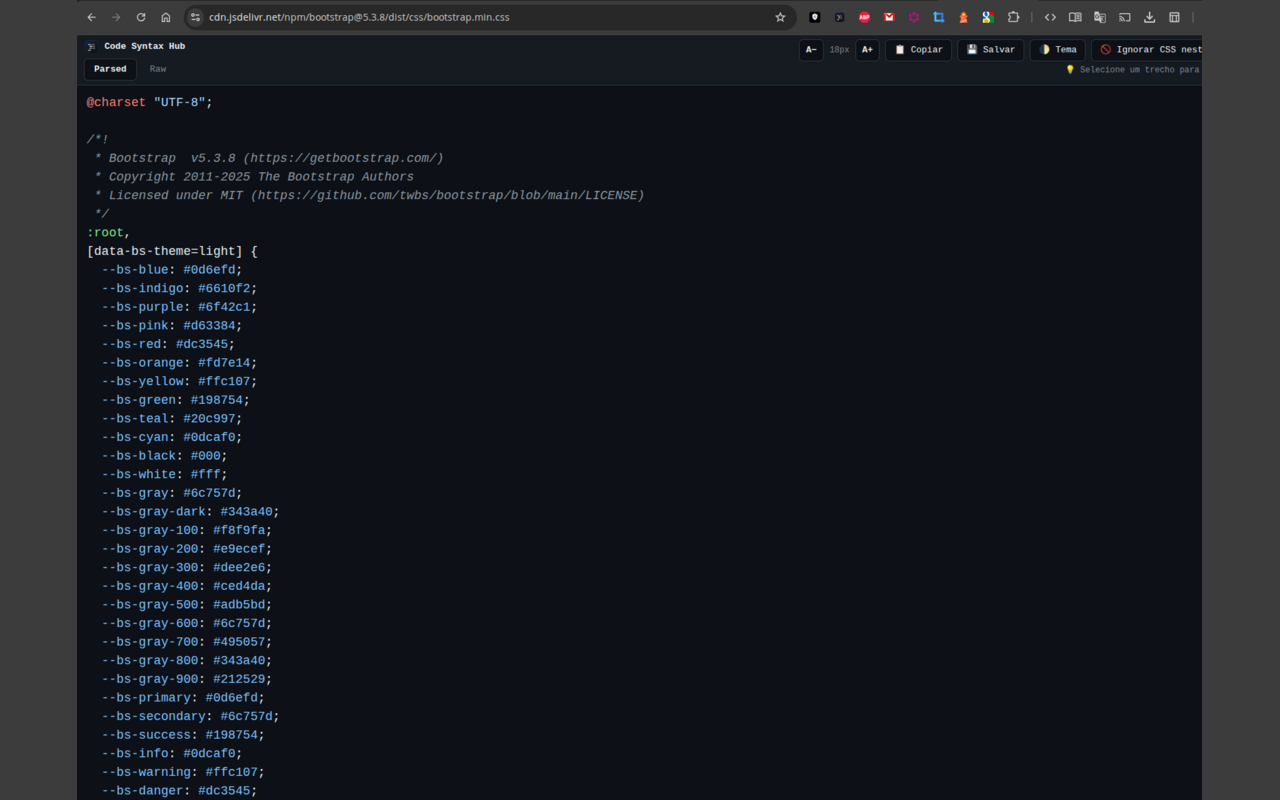Viewport: 1280px width, 800px height.
Task: Click the --bs-orange value #fd7e14
Action: [x=224, y=363]
